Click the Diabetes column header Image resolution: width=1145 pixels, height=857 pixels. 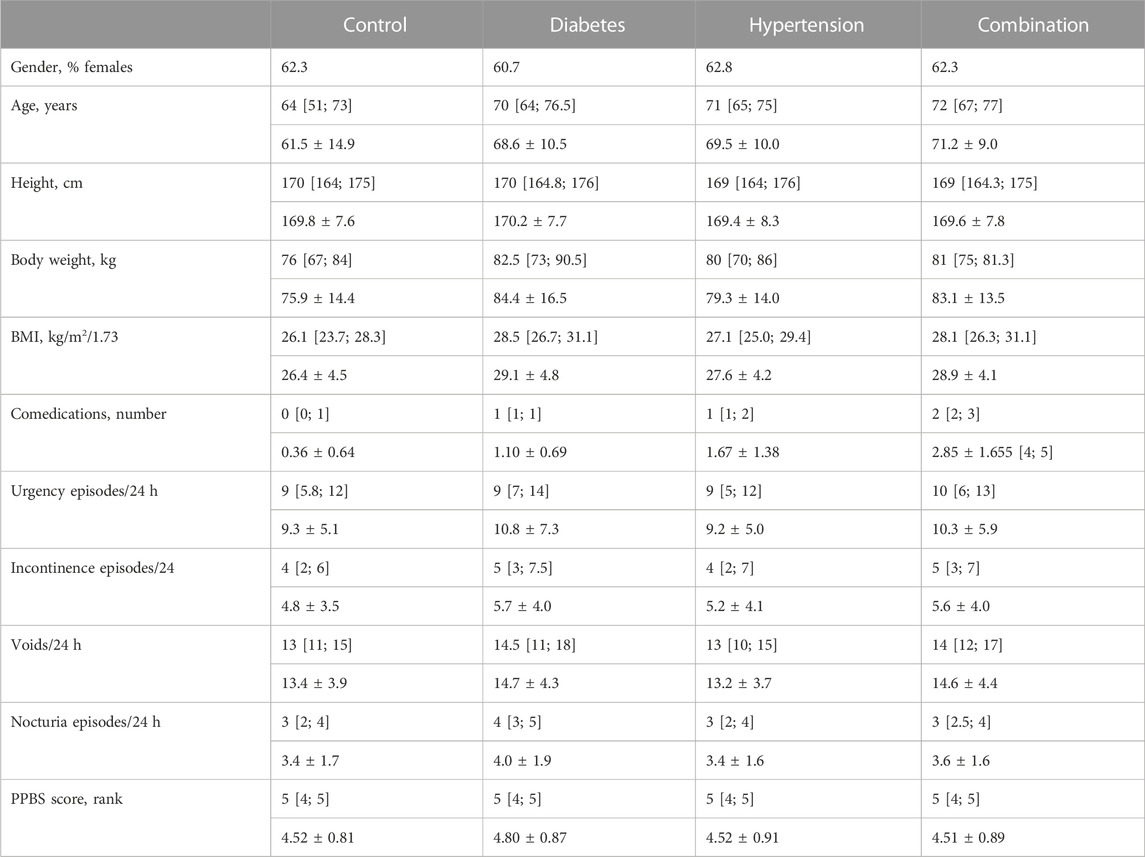click(587, 25)
